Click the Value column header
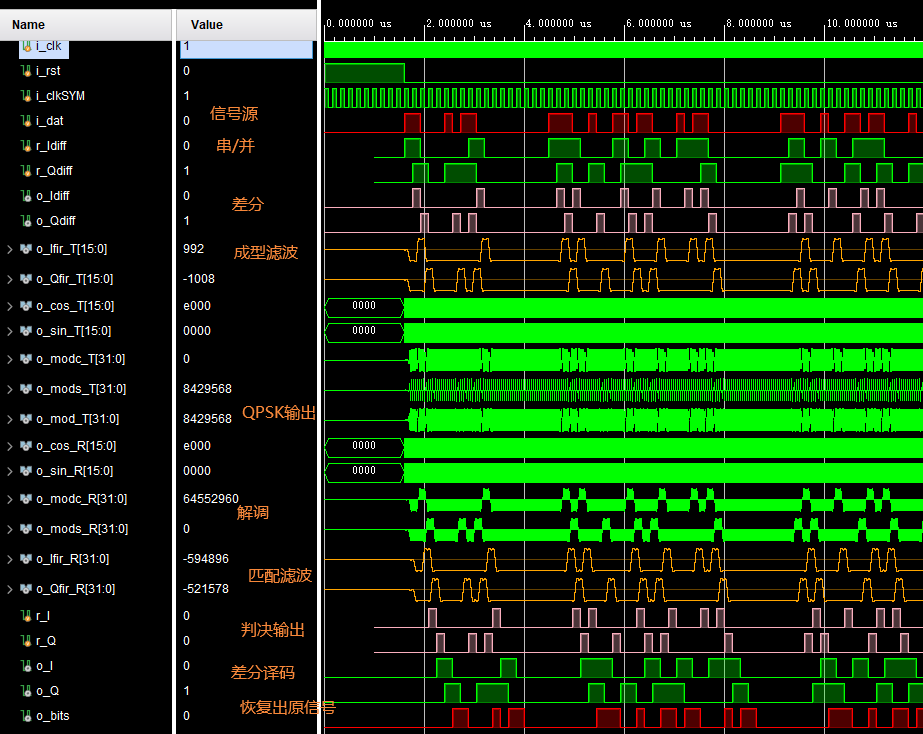Screen dimensions: 923x734 click(x=247, y=25)
